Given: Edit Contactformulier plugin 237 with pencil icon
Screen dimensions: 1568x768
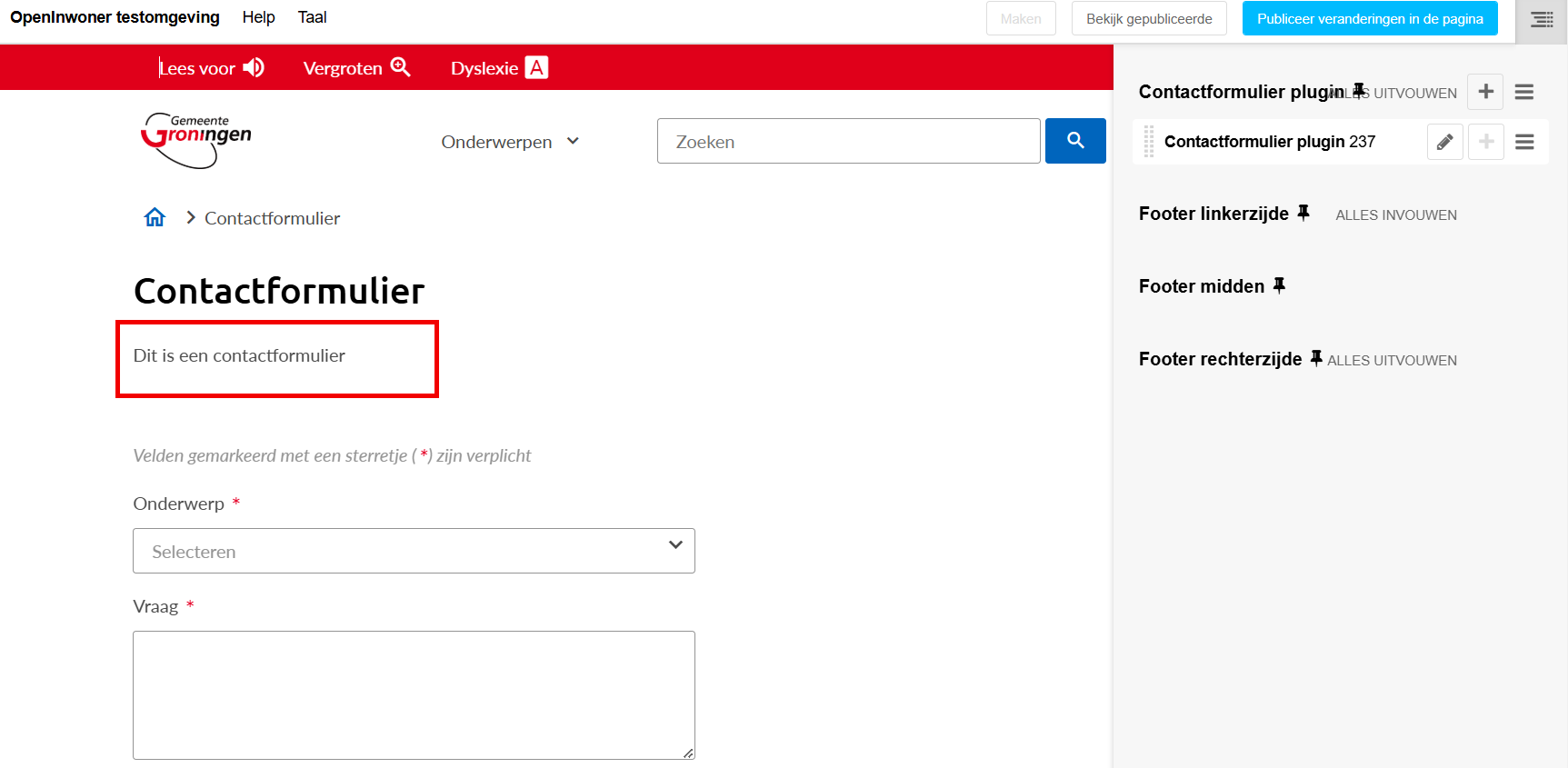Looking at the screenshot, I should [1444, 142].
